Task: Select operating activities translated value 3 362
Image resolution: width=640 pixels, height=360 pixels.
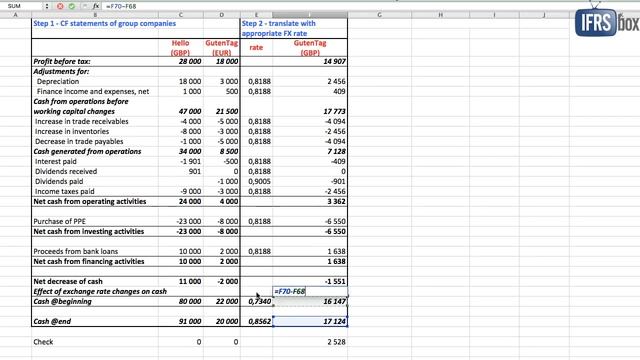Action: pyautogui.click(x=310, y=202)
